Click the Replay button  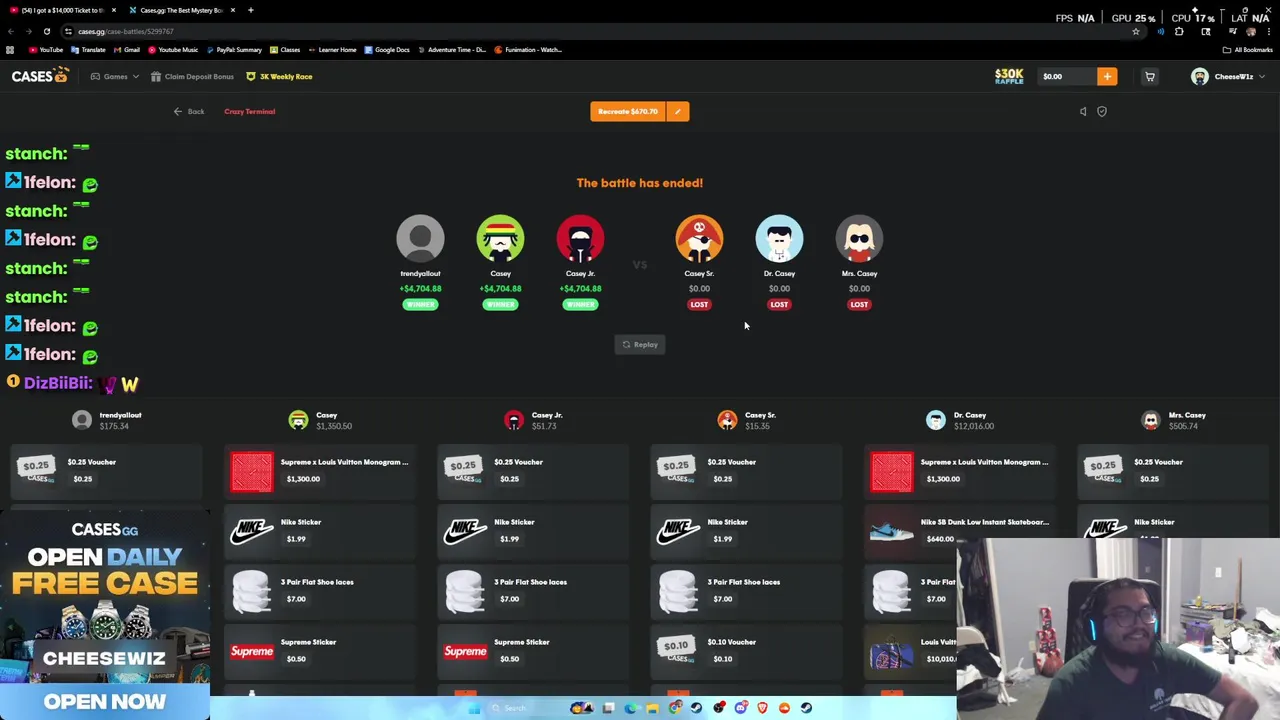640,344
